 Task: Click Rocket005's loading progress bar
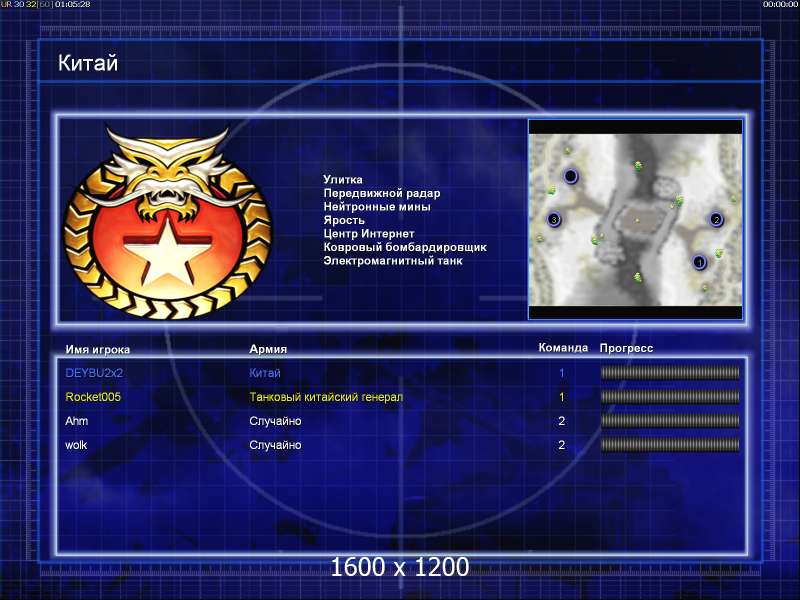[x=670, y=397]
